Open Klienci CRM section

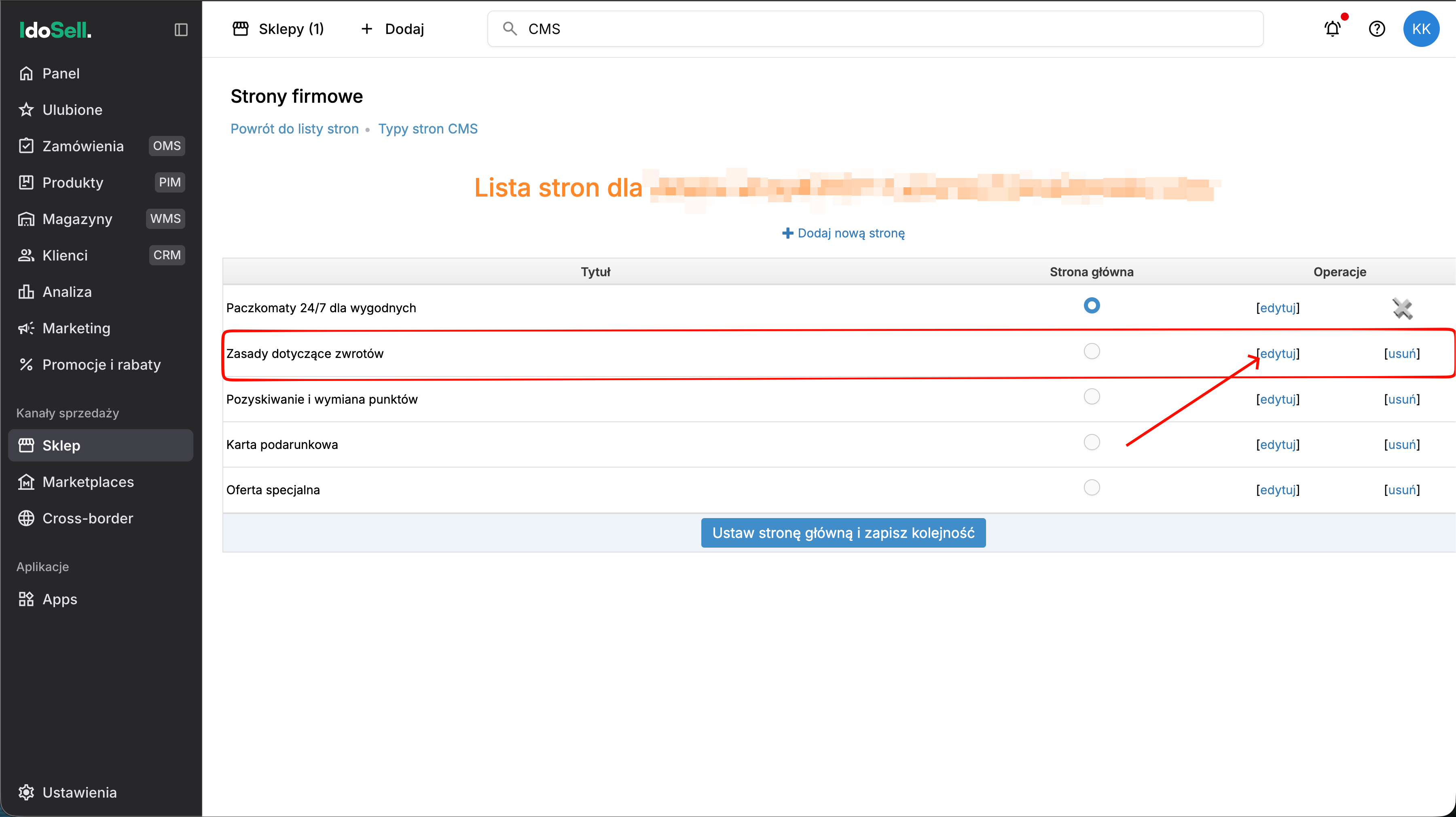(101, 255)
